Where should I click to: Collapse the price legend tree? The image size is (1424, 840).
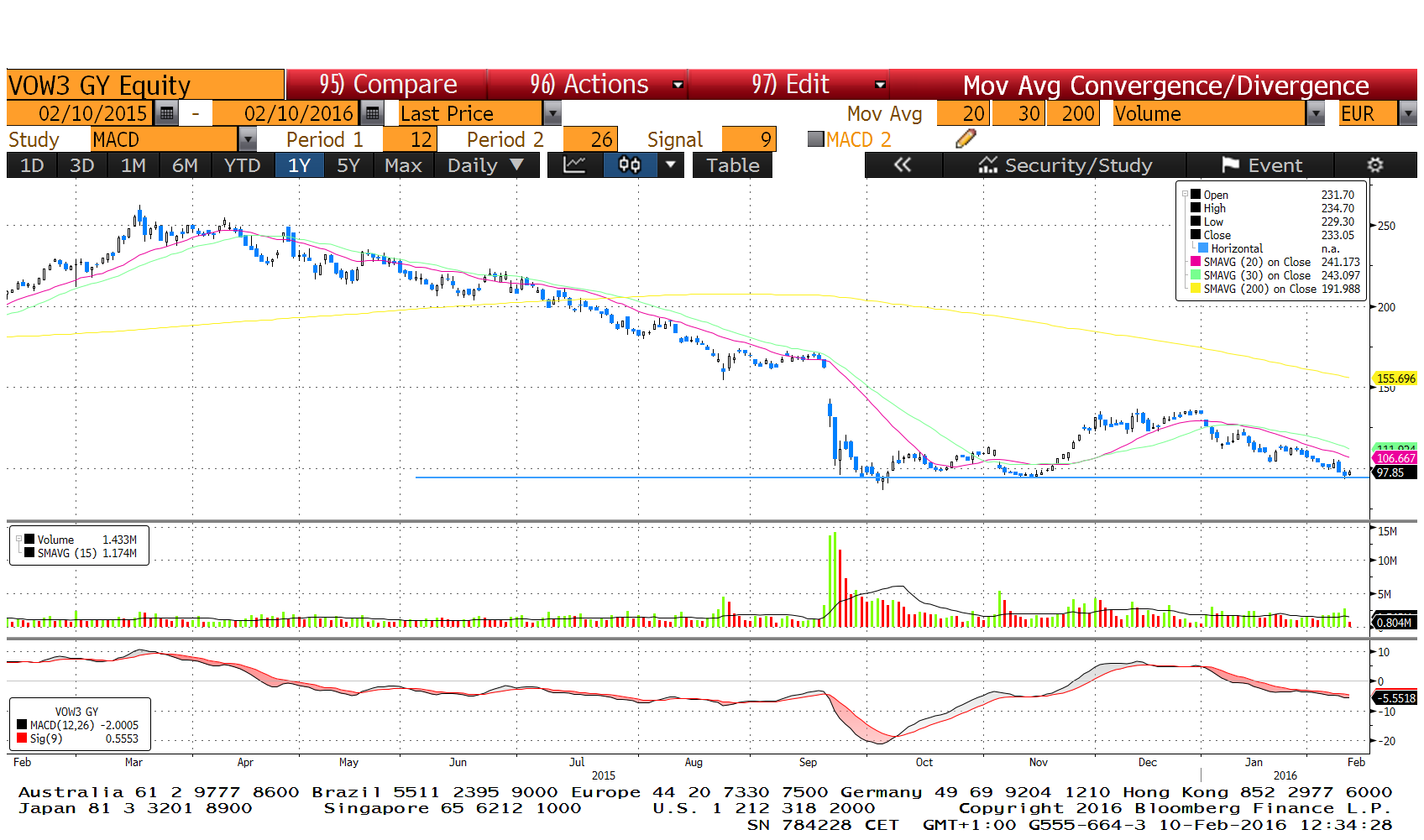[1185, 194]
